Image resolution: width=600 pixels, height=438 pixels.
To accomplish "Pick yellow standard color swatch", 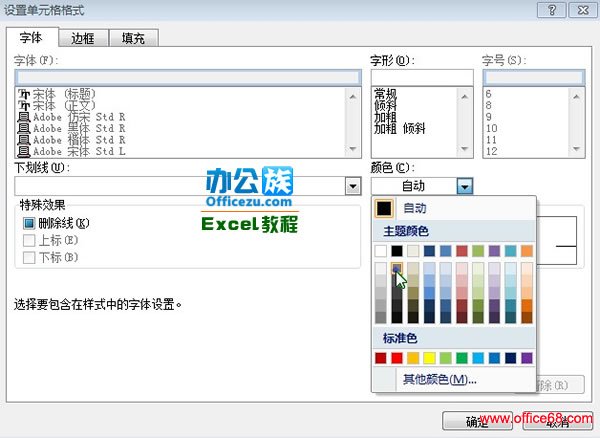I will click(x=429, y=358).
